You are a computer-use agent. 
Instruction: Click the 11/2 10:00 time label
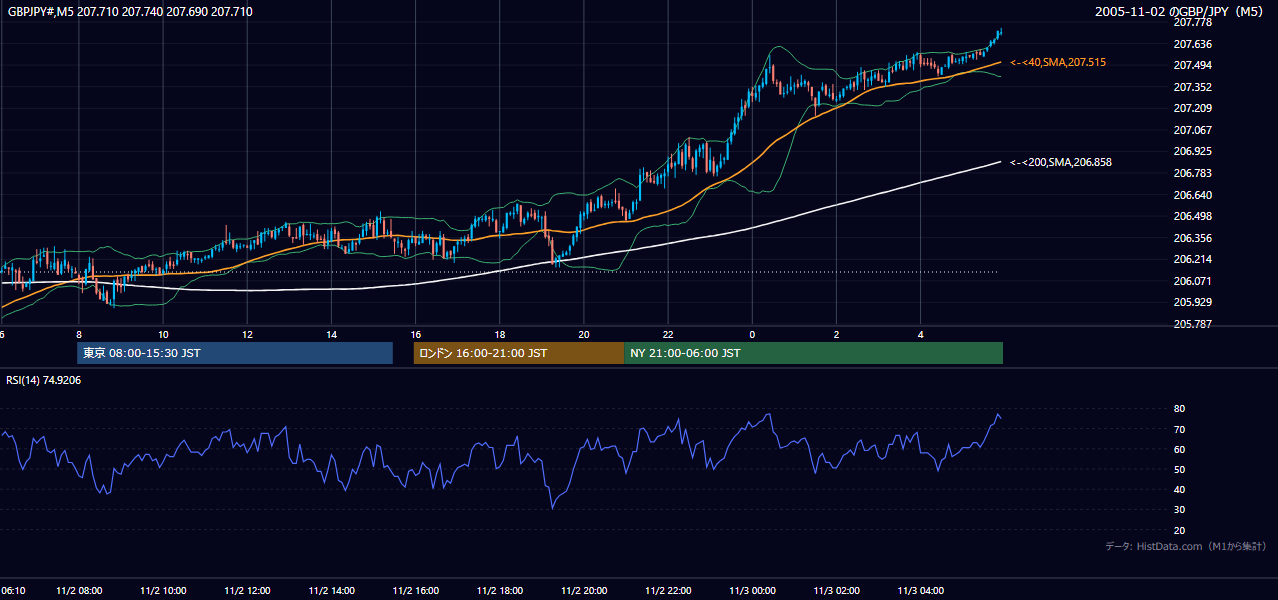tap(163, 591)
